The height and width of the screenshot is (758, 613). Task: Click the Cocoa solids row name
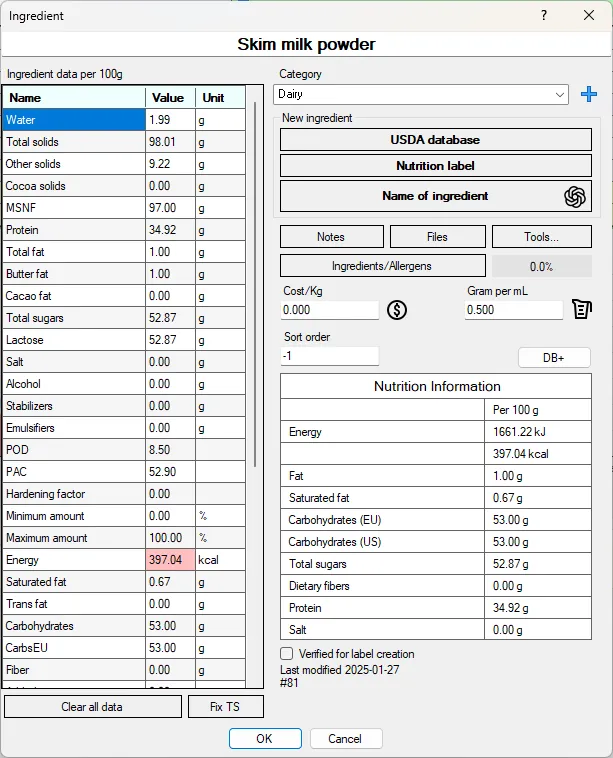tap(74, 186)
